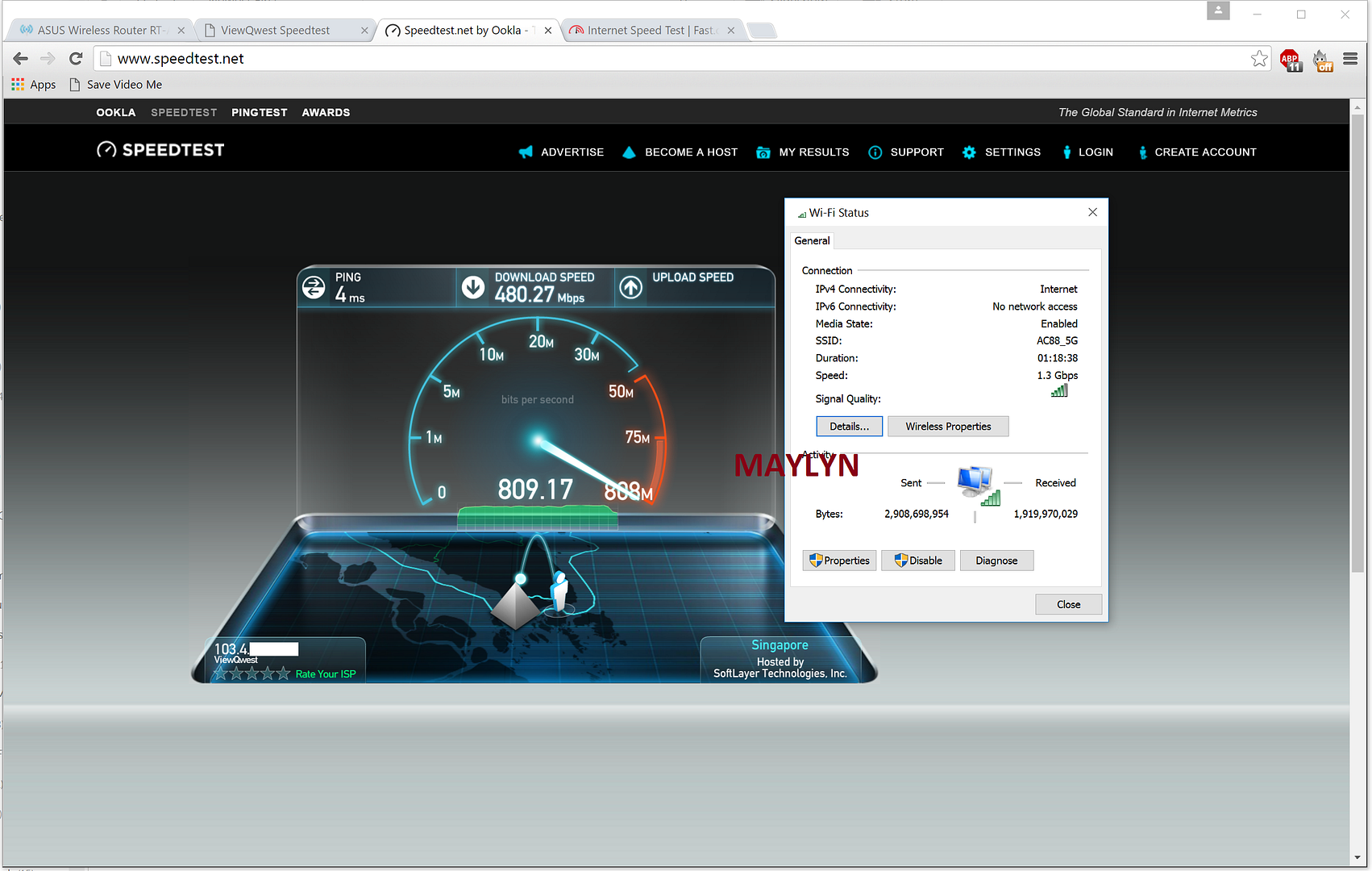Screen dimensions: 1372x871
Task: Click the upload speed arrow icon
Action: click(630, 287)
